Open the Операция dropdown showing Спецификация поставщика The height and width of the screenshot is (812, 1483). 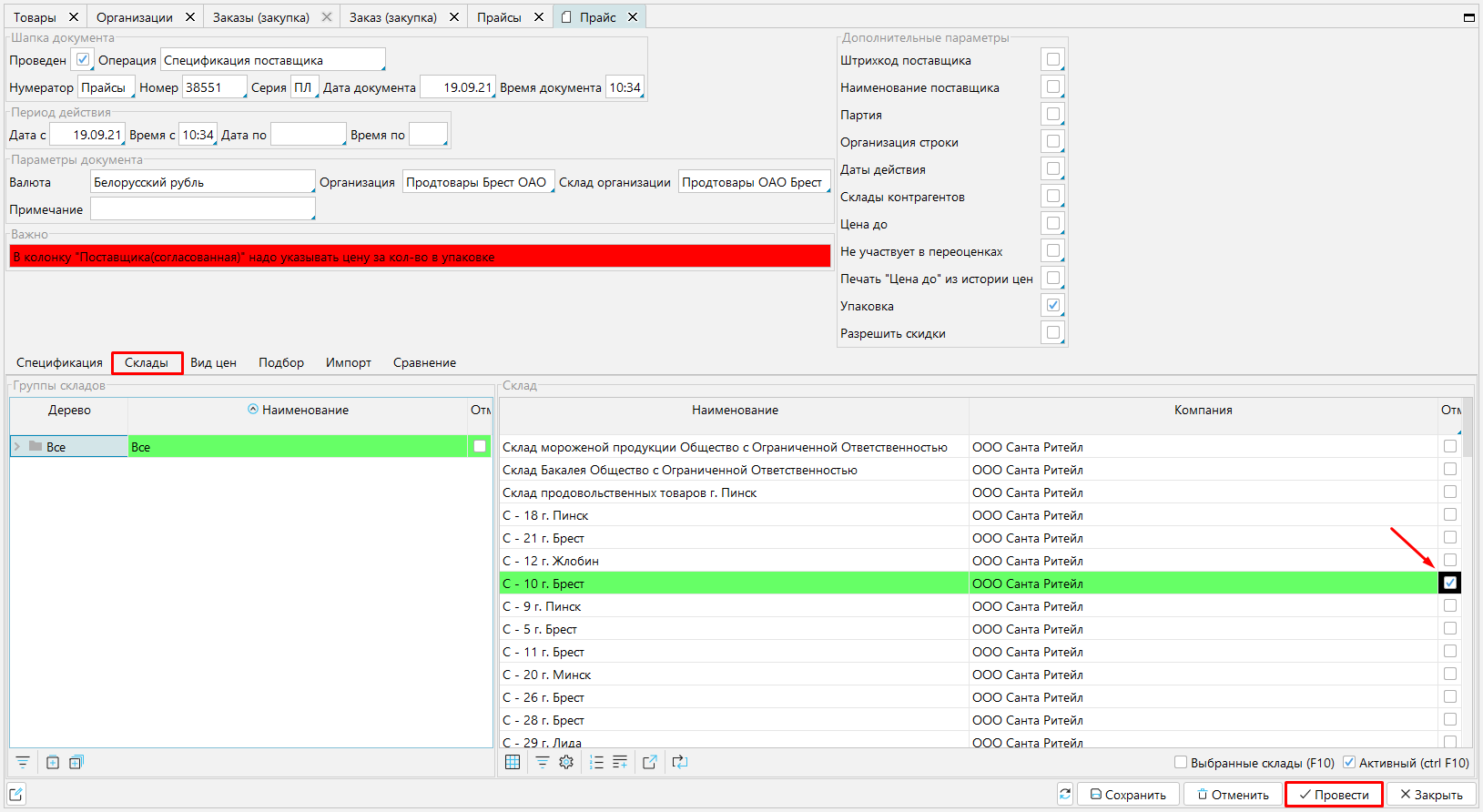point(272,61)
